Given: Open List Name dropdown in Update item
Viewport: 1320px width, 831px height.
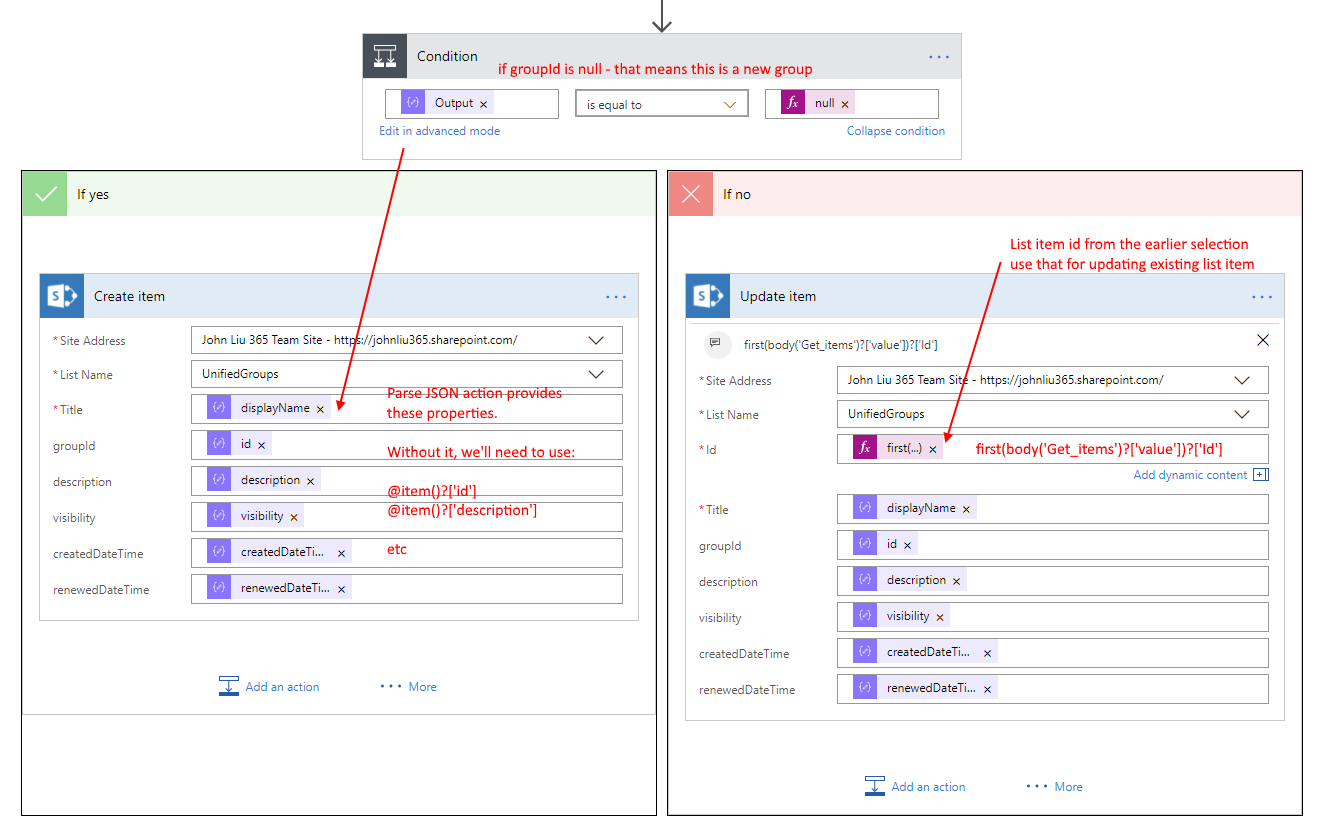Looking at the screenshot, I should point(1242,414).
